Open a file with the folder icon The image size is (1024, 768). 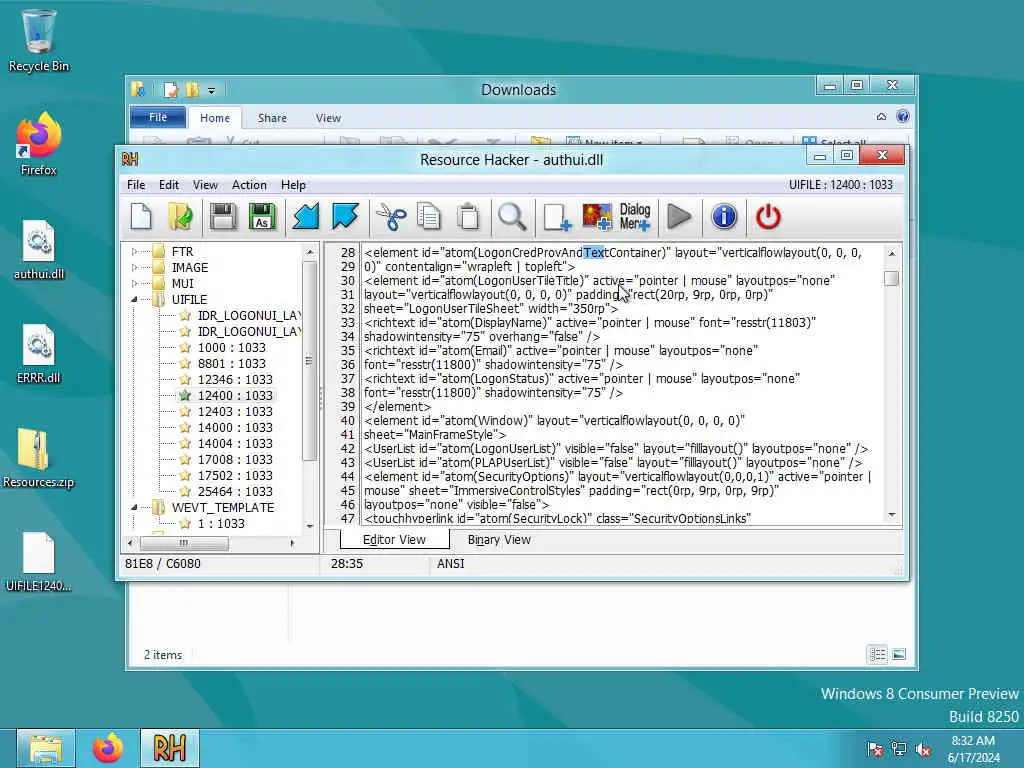[x=180, y=217]
